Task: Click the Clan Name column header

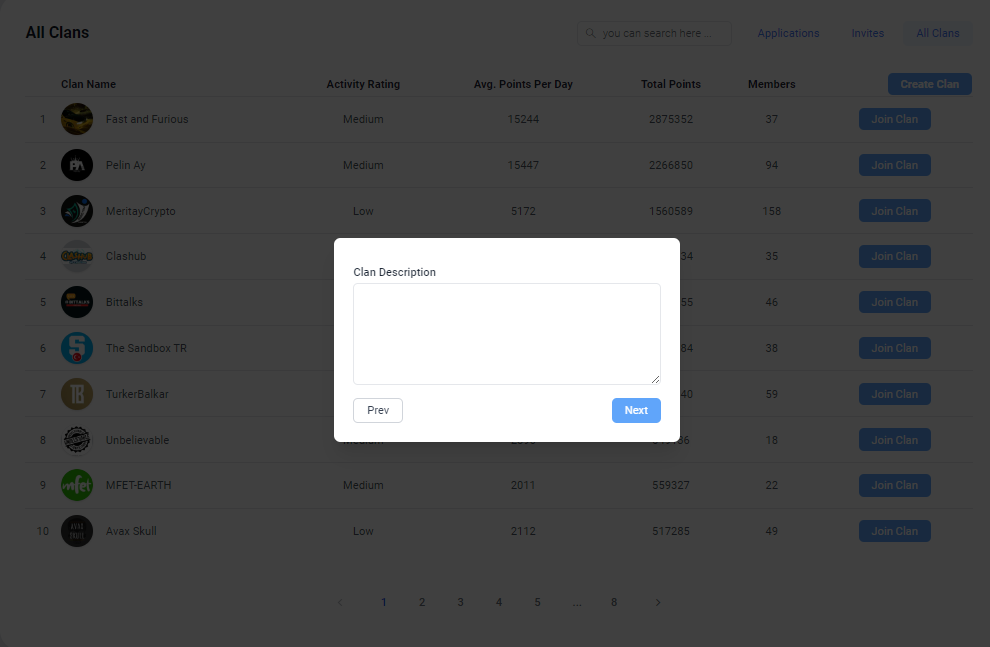Action: 88,85
